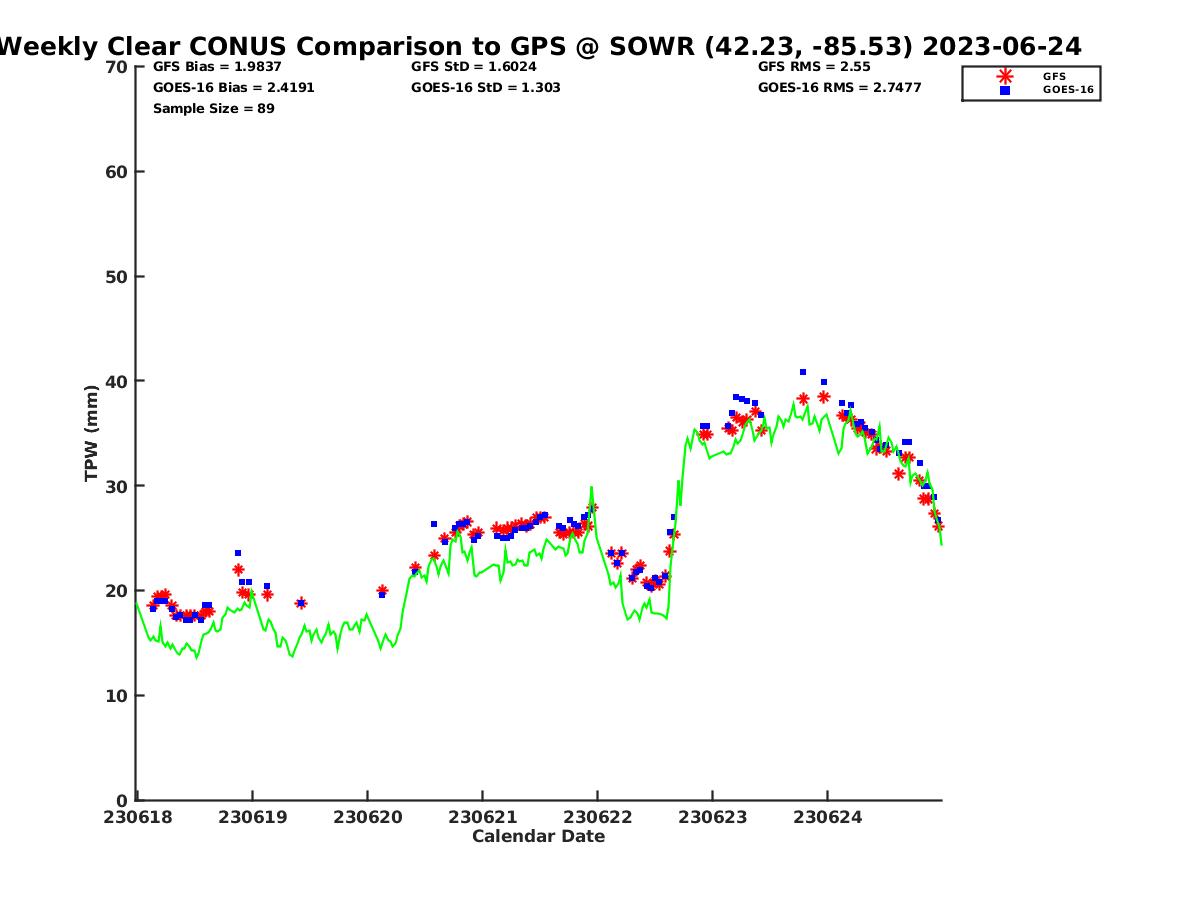Click the 230621 date tick label
This screenshot has width=1200, height=900.
click(x=482, y=817)
